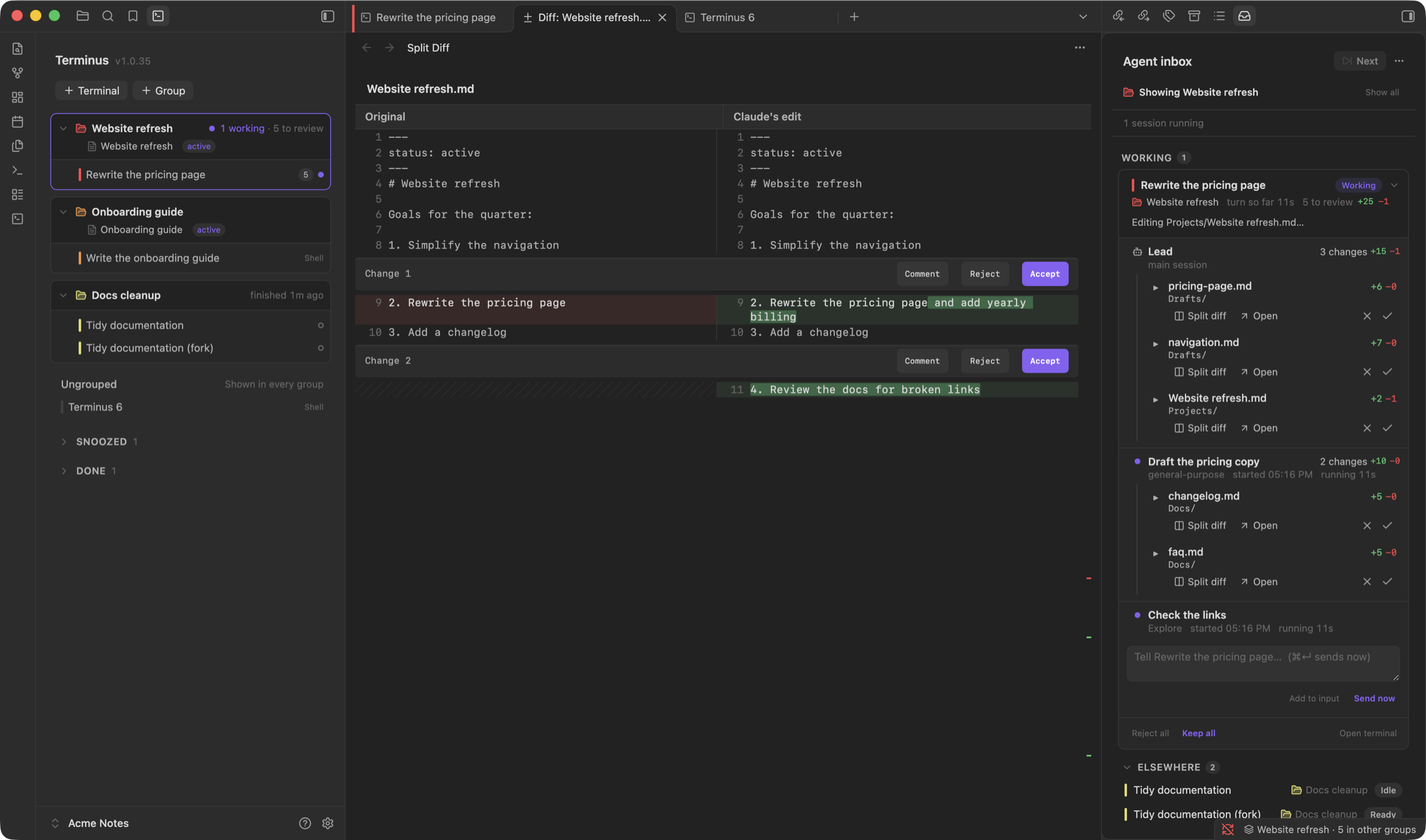
Task: Switch to the Terminus 6 tab
Action: click(x=727, y=17)
